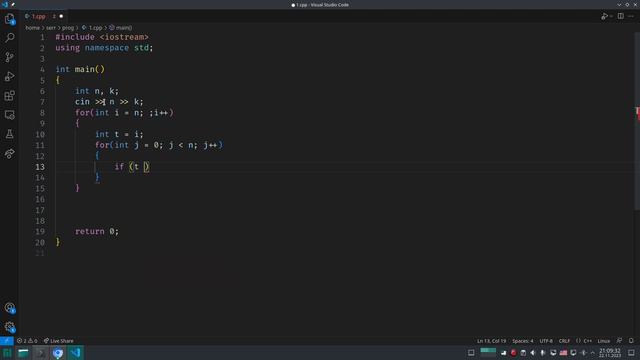Screen dimensions: 640x360
Task: Open the terminal in taskbar
Action: [40, 353]
